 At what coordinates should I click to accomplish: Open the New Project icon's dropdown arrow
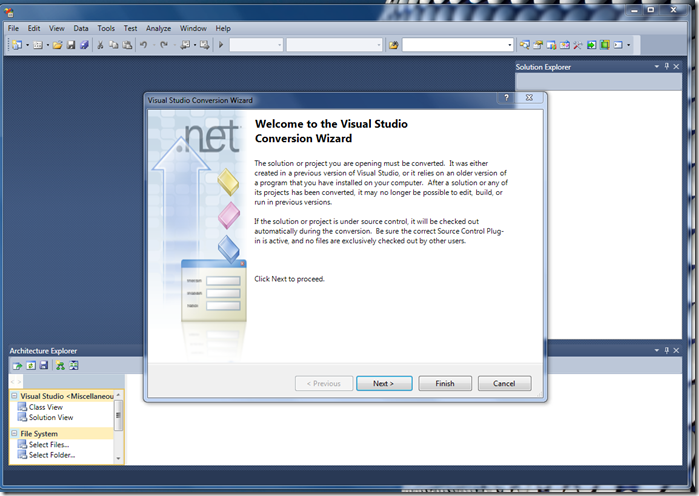pyautogui.click(x=27, y=45)
